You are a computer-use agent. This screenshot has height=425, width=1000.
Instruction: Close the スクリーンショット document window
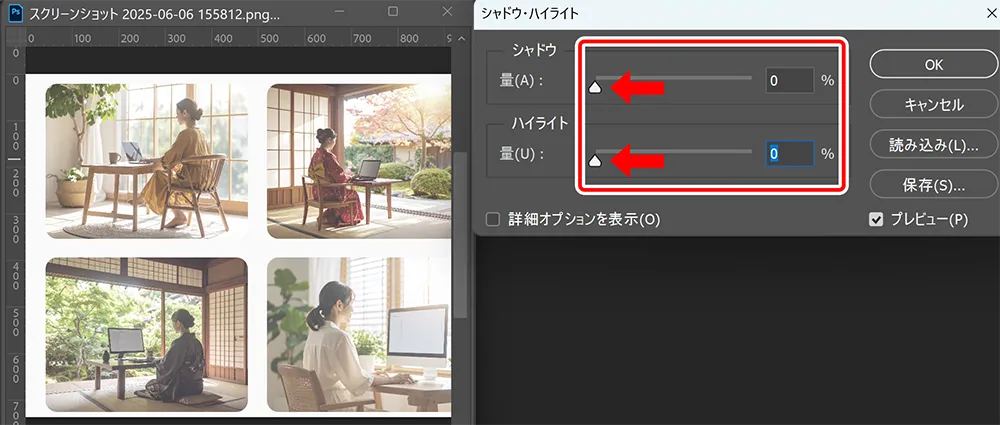coord(448,11)
